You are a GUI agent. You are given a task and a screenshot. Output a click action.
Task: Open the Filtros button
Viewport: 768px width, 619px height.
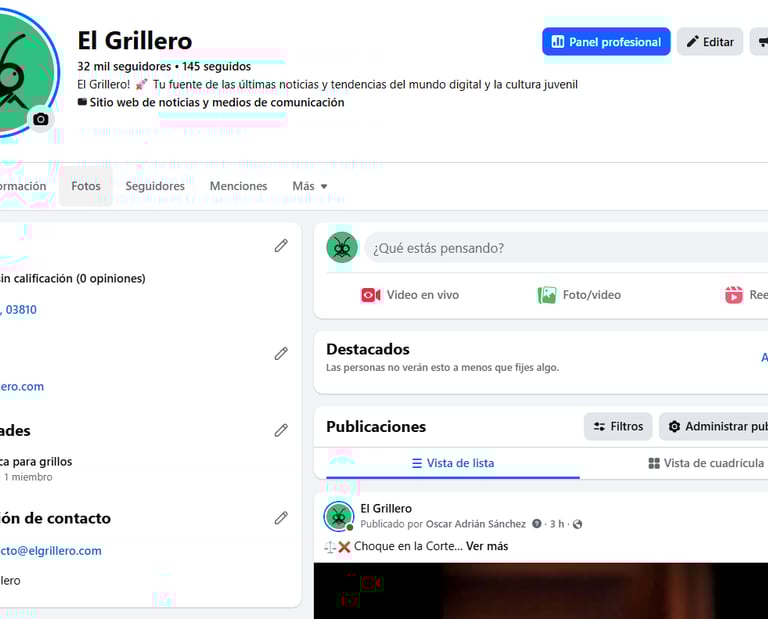618,427
